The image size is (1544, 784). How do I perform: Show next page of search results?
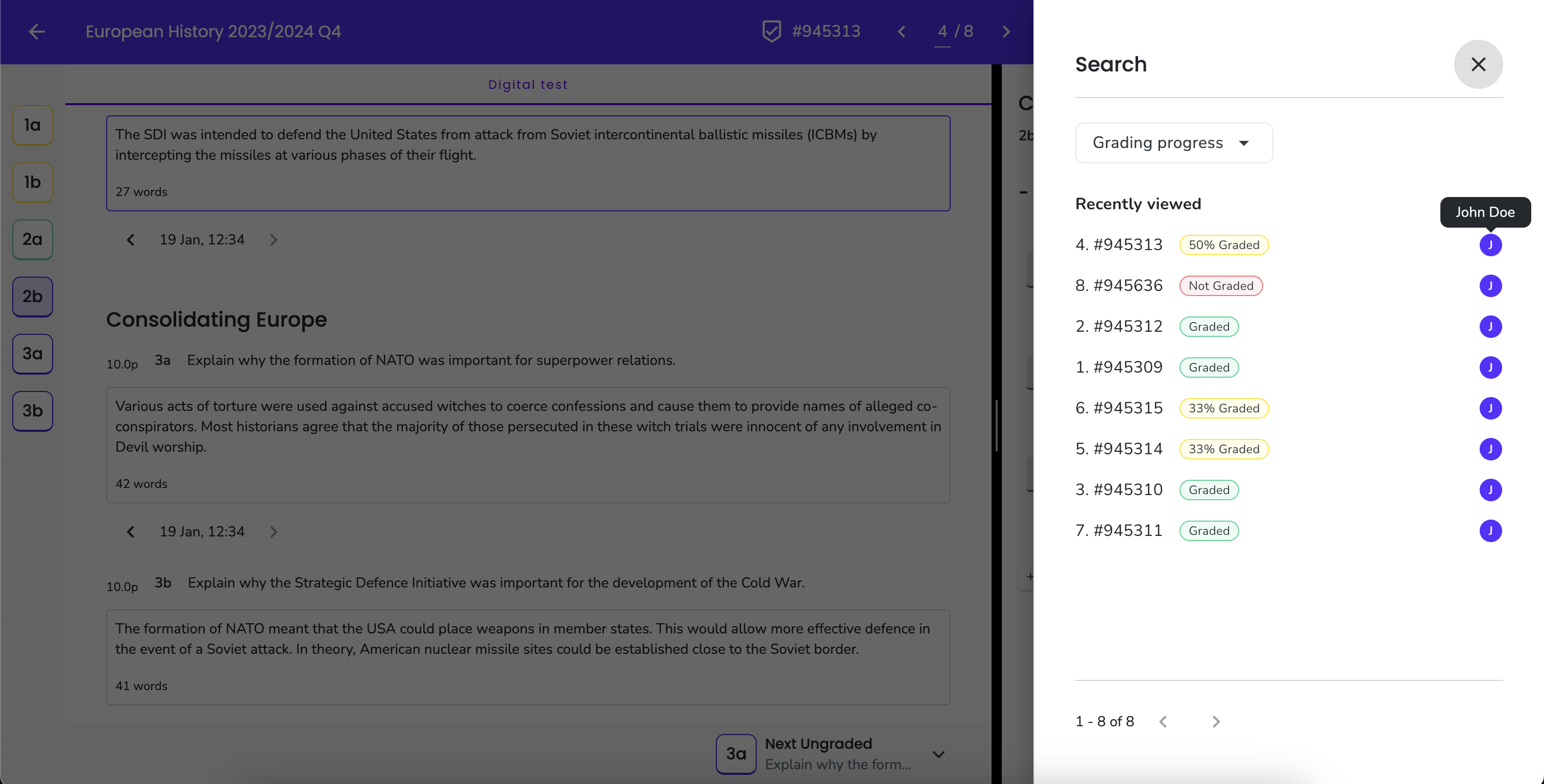[1216, 721]
